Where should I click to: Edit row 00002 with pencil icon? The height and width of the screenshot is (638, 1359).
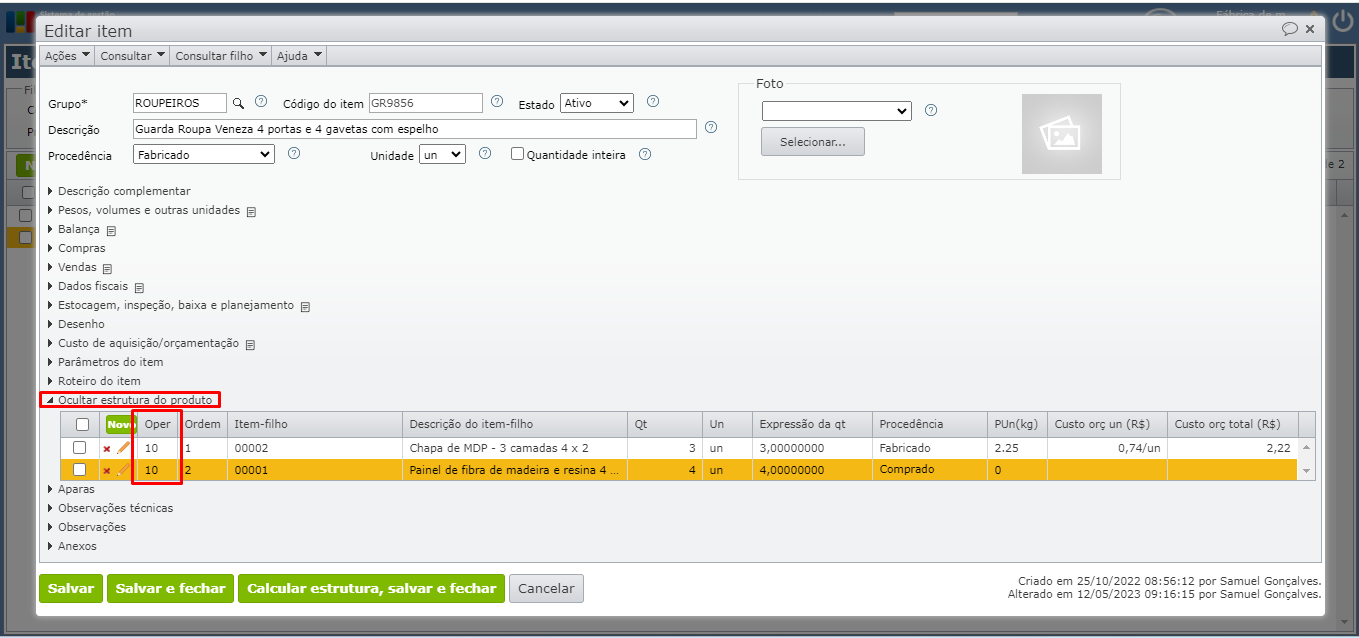pos(124,448)
